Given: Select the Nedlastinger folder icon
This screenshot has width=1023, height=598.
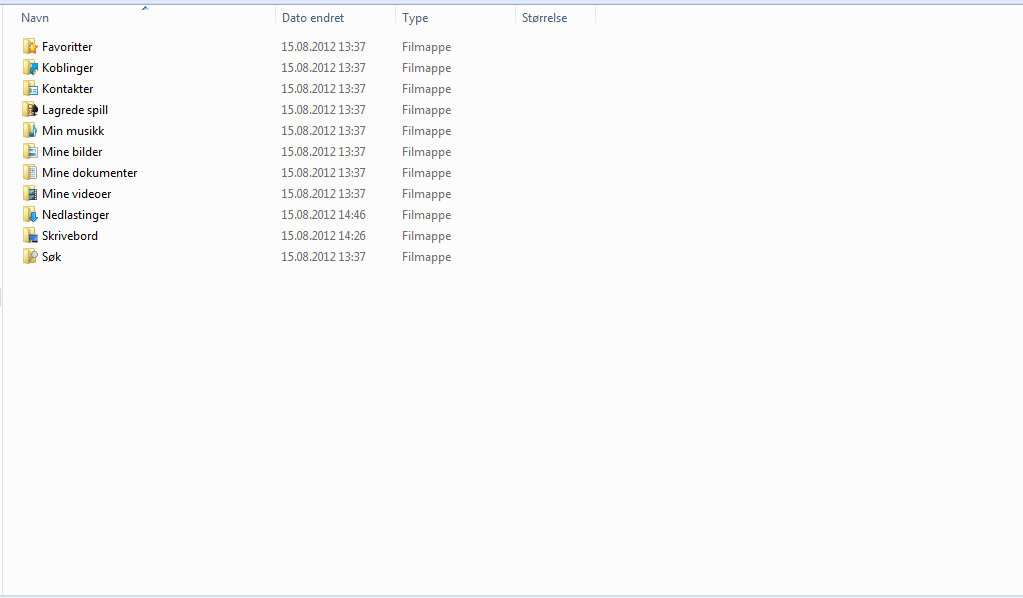Looking at the screenshot, I should click(x=30, y=215).
